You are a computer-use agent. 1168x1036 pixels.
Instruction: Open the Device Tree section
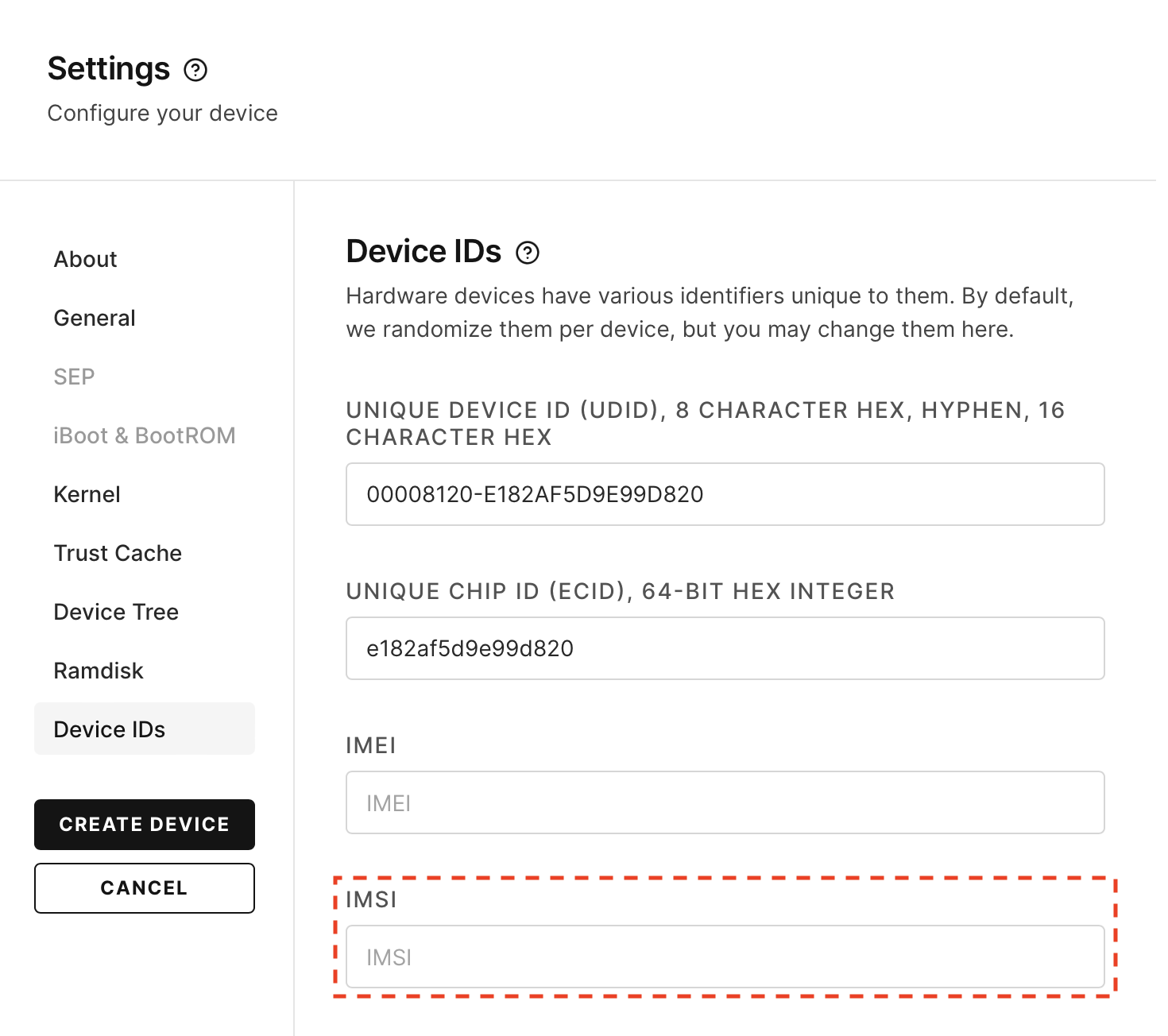[116, 611]
